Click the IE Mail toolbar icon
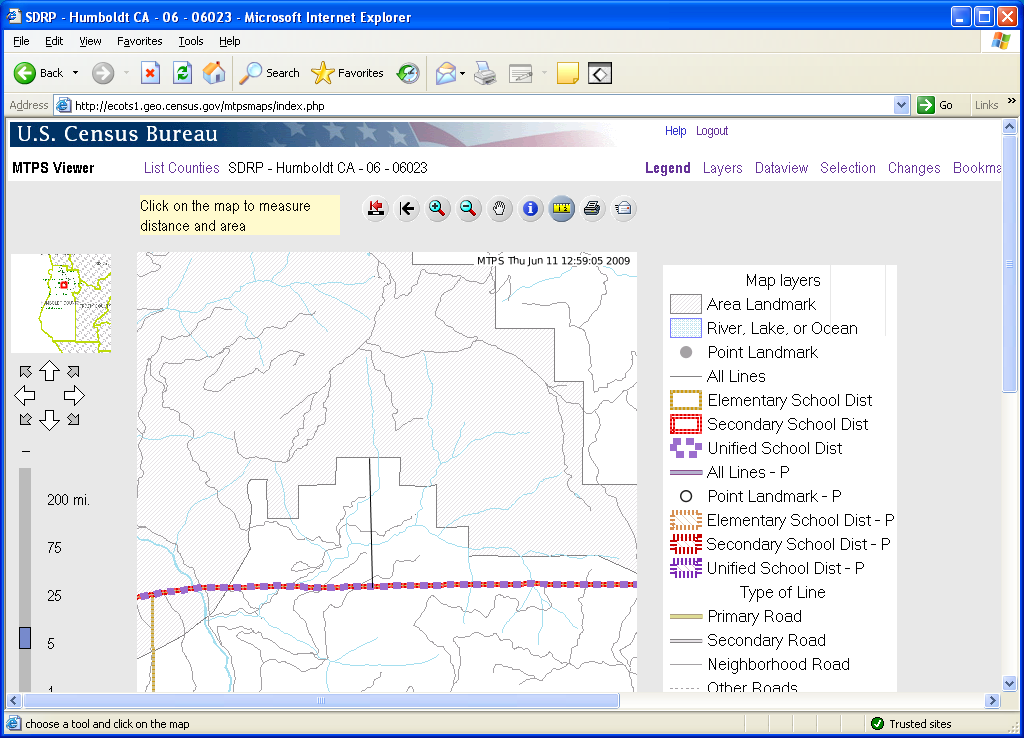Image resolution: width=1024 pixels, height=738 pixels. (446, 73)
